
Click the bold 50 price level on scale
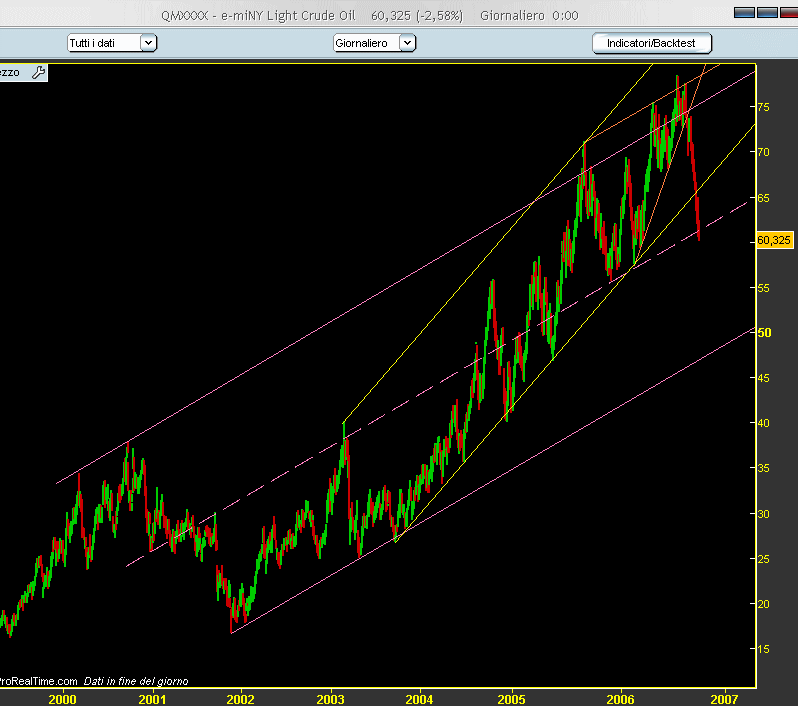[764, 333]
